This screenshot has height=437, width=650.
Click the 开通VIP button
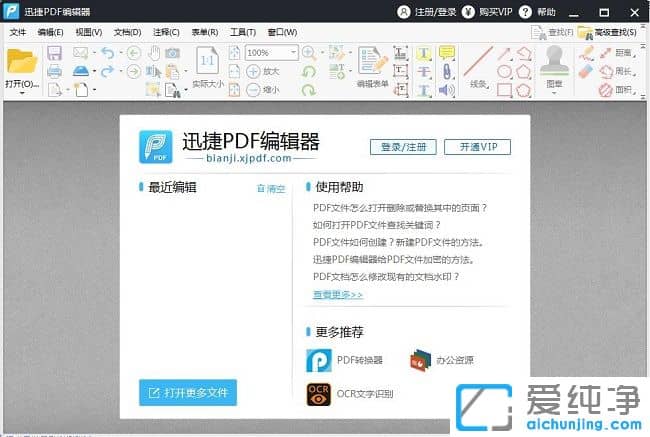click(x=478, y=147)
